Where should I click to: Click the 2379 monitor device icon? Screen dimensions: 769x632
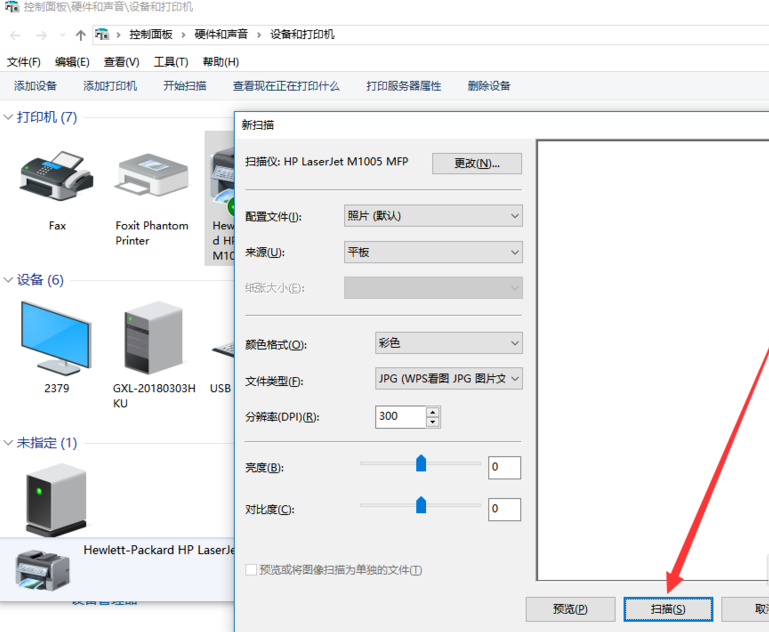(56, 339)
